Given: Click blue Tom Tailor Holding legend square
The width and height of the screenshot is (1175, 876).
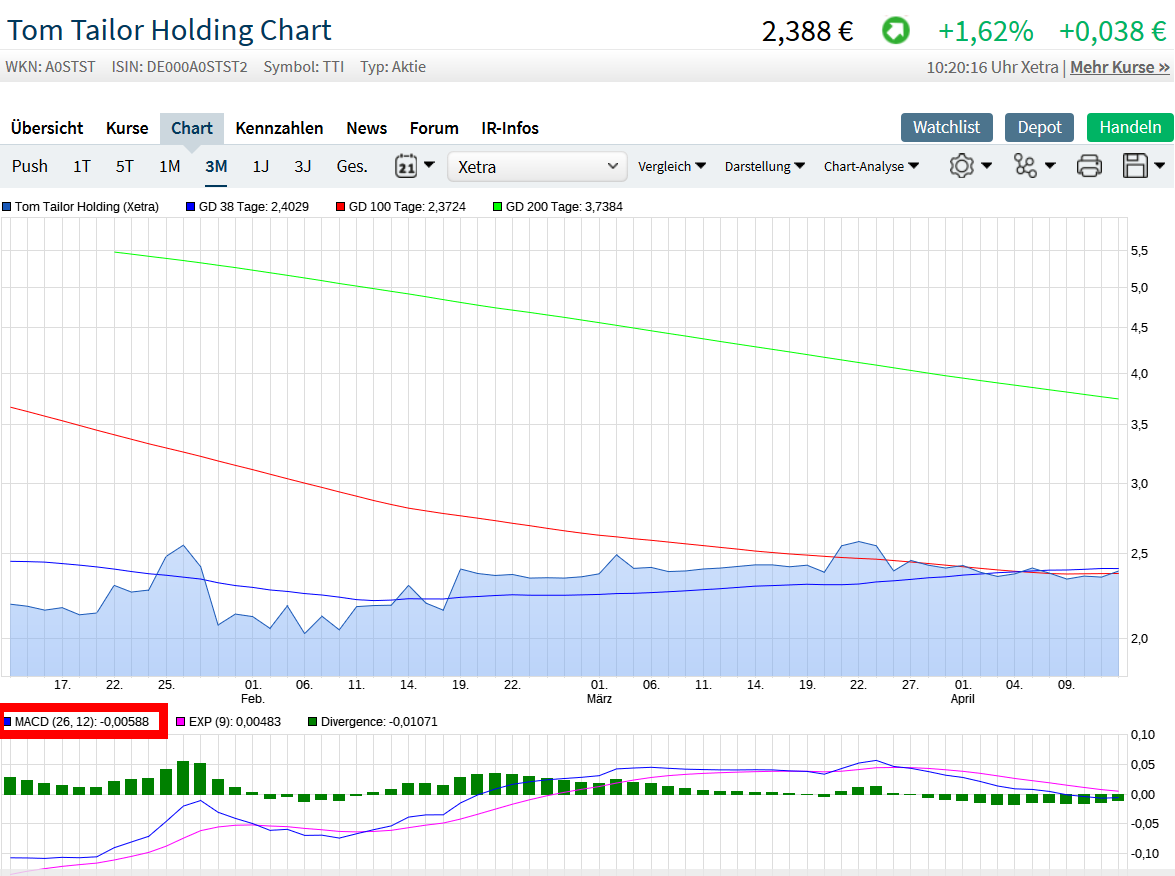Looking at the screenshot, I should click(x=7, y=207).
